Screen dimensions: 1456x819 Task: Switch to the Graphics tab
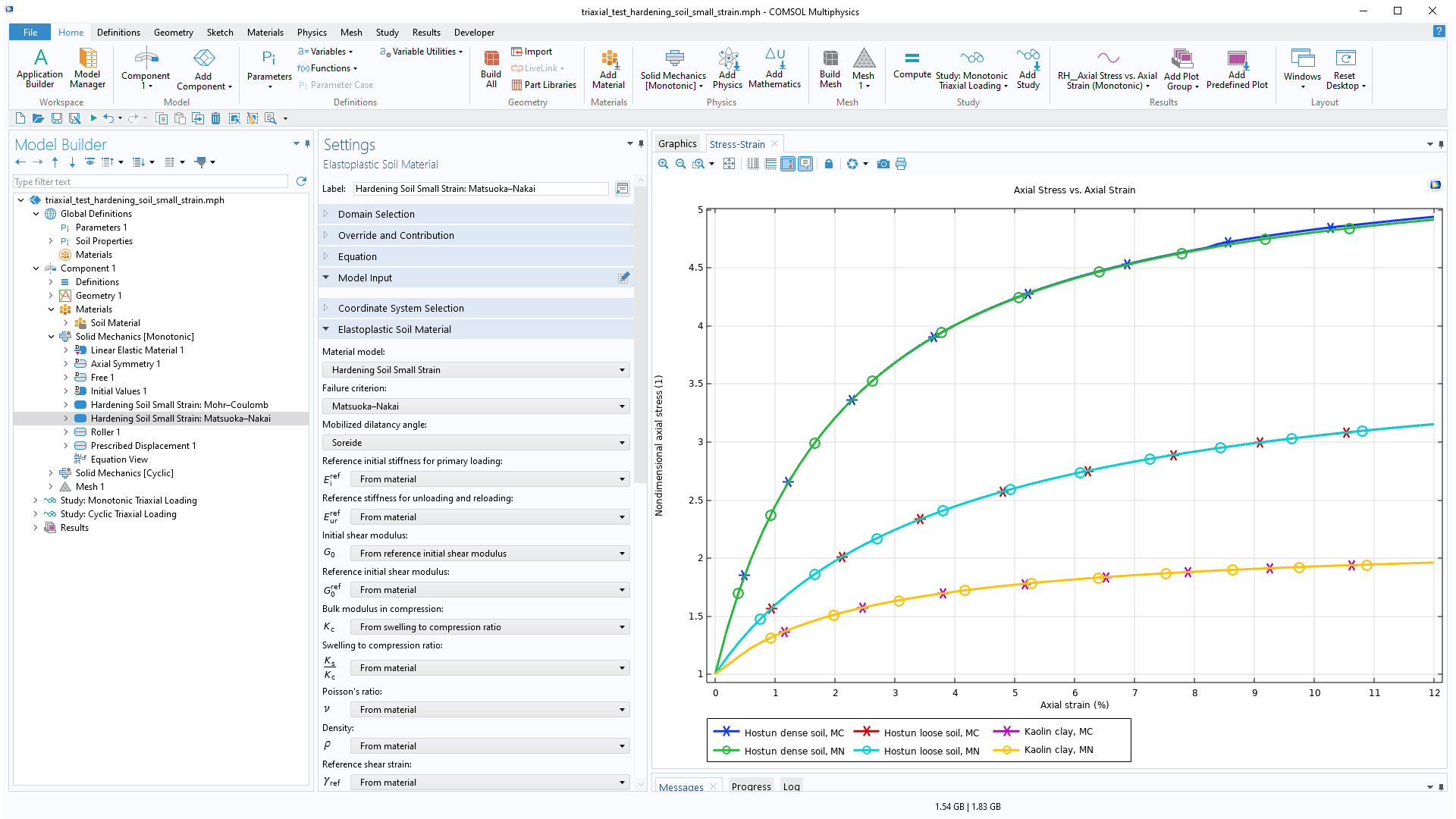click(x=677, y=144)
